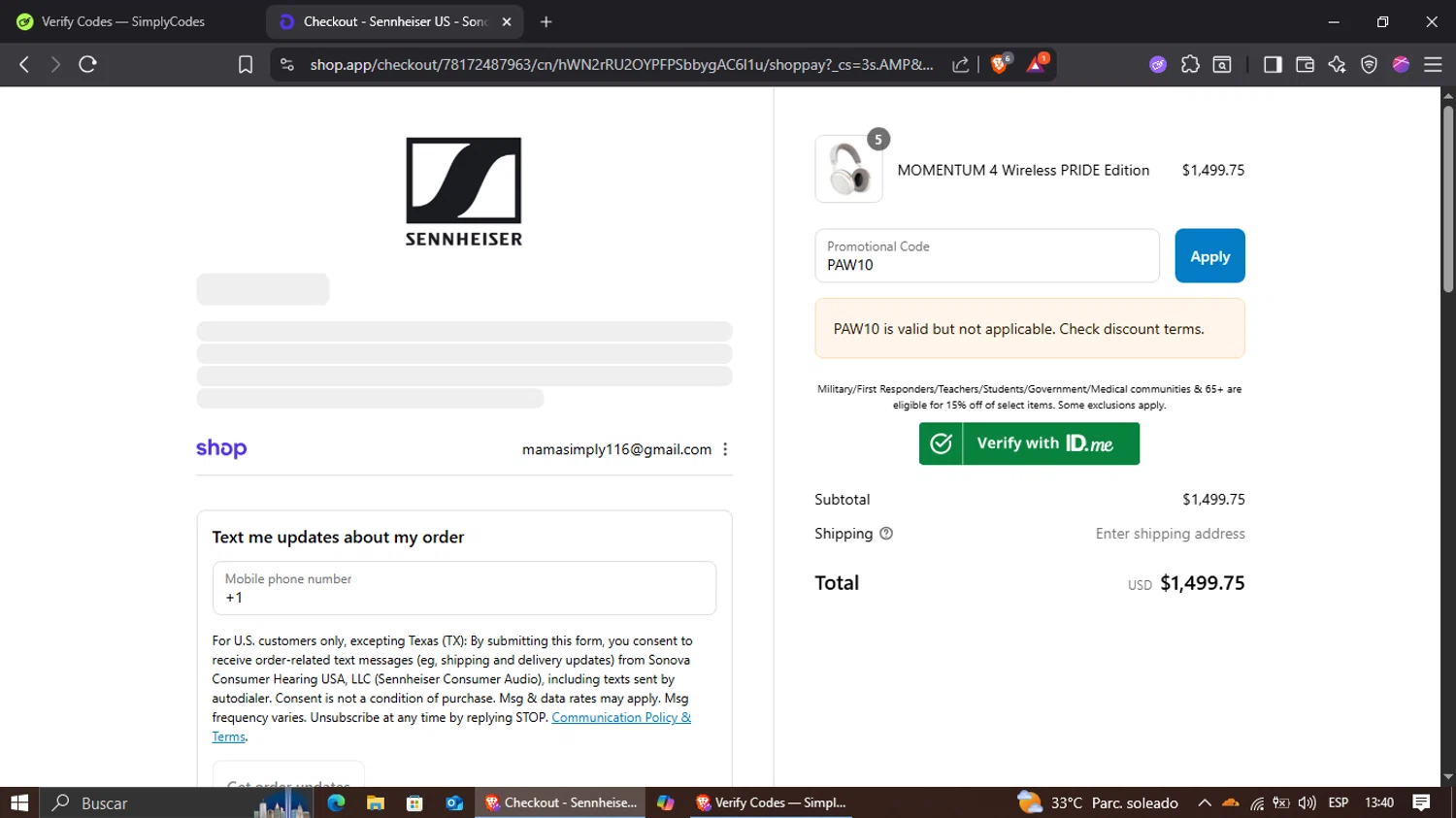Screen dimensions: 1456x818
Task: Open Microsoft Edge from taskbar
Action: click(x=336, y=802)
